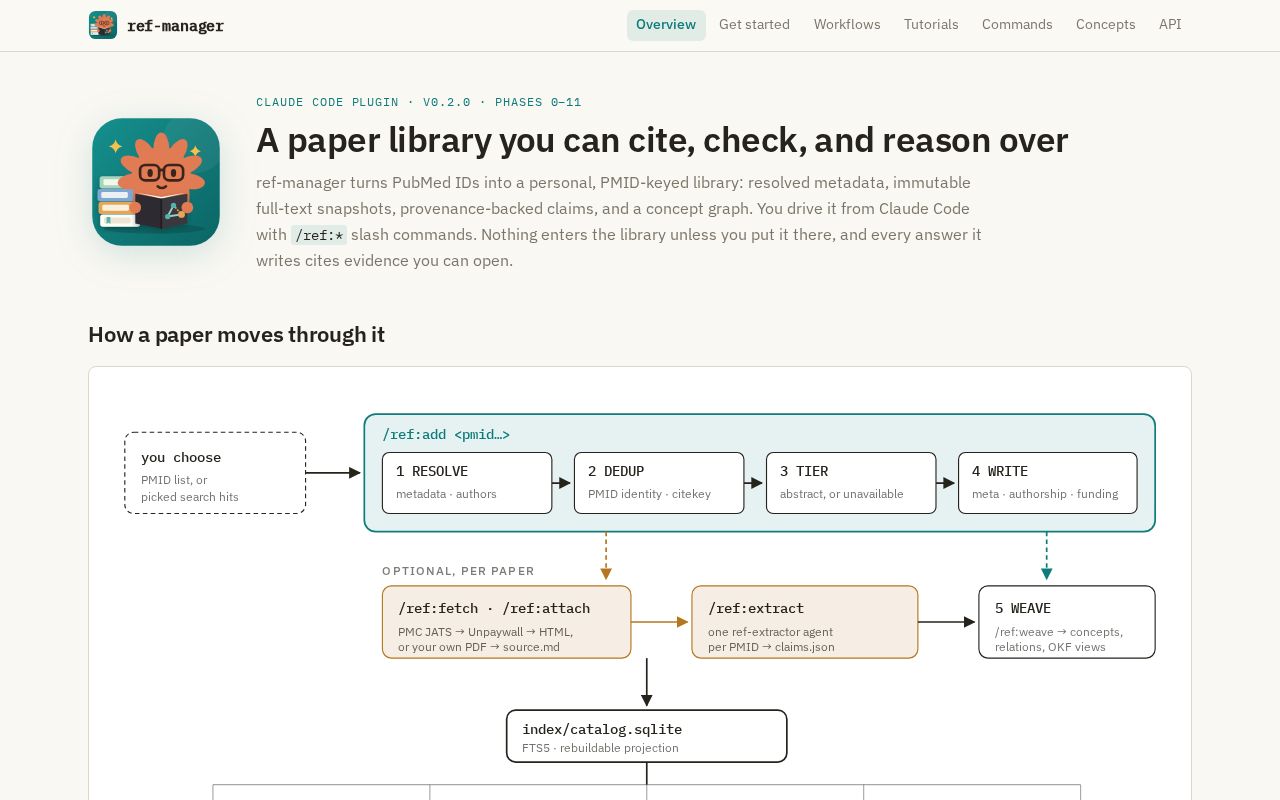This screenshot has width=1280, height=800.
Task: Select the '3 TIER' step box
Action: (851, 483)
